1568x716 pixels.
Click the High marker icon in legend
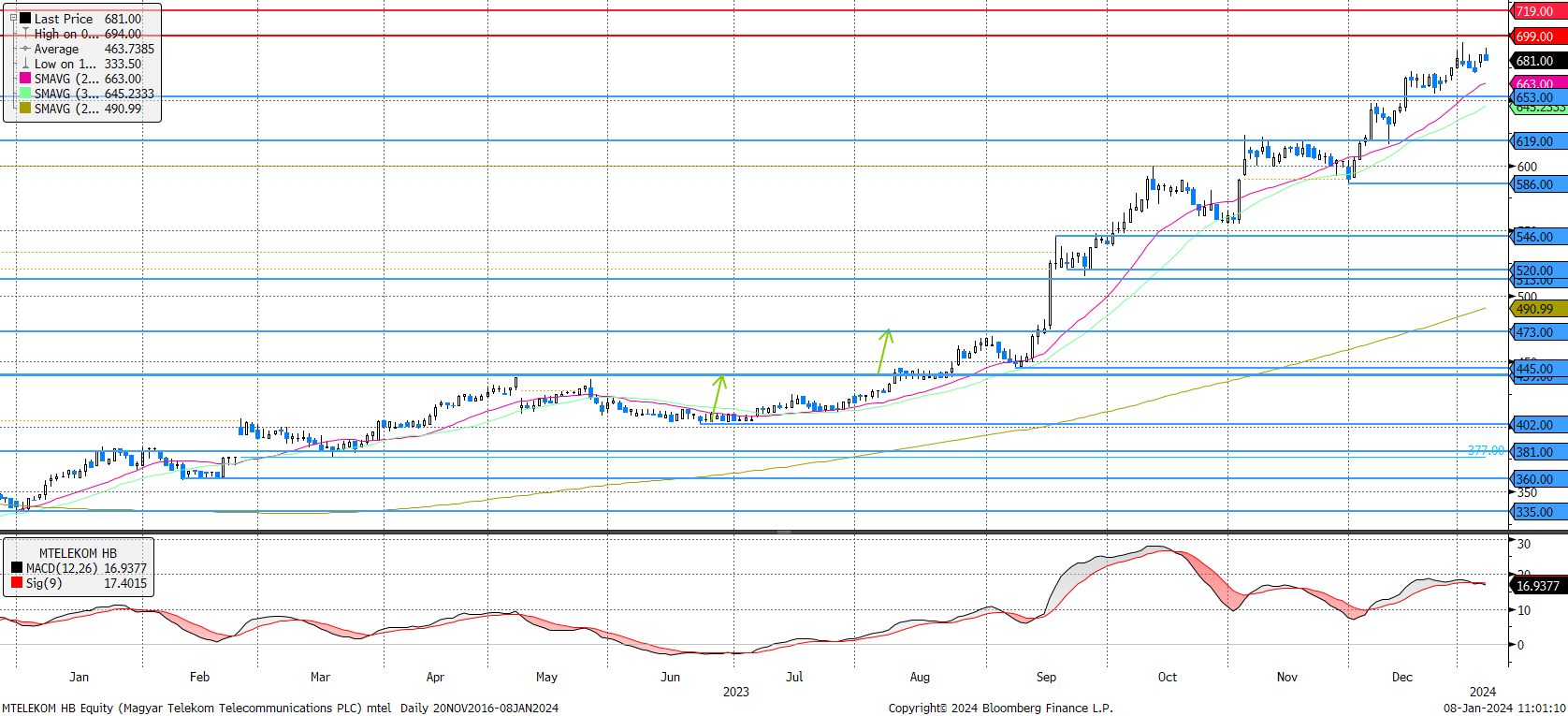point(25,34)
